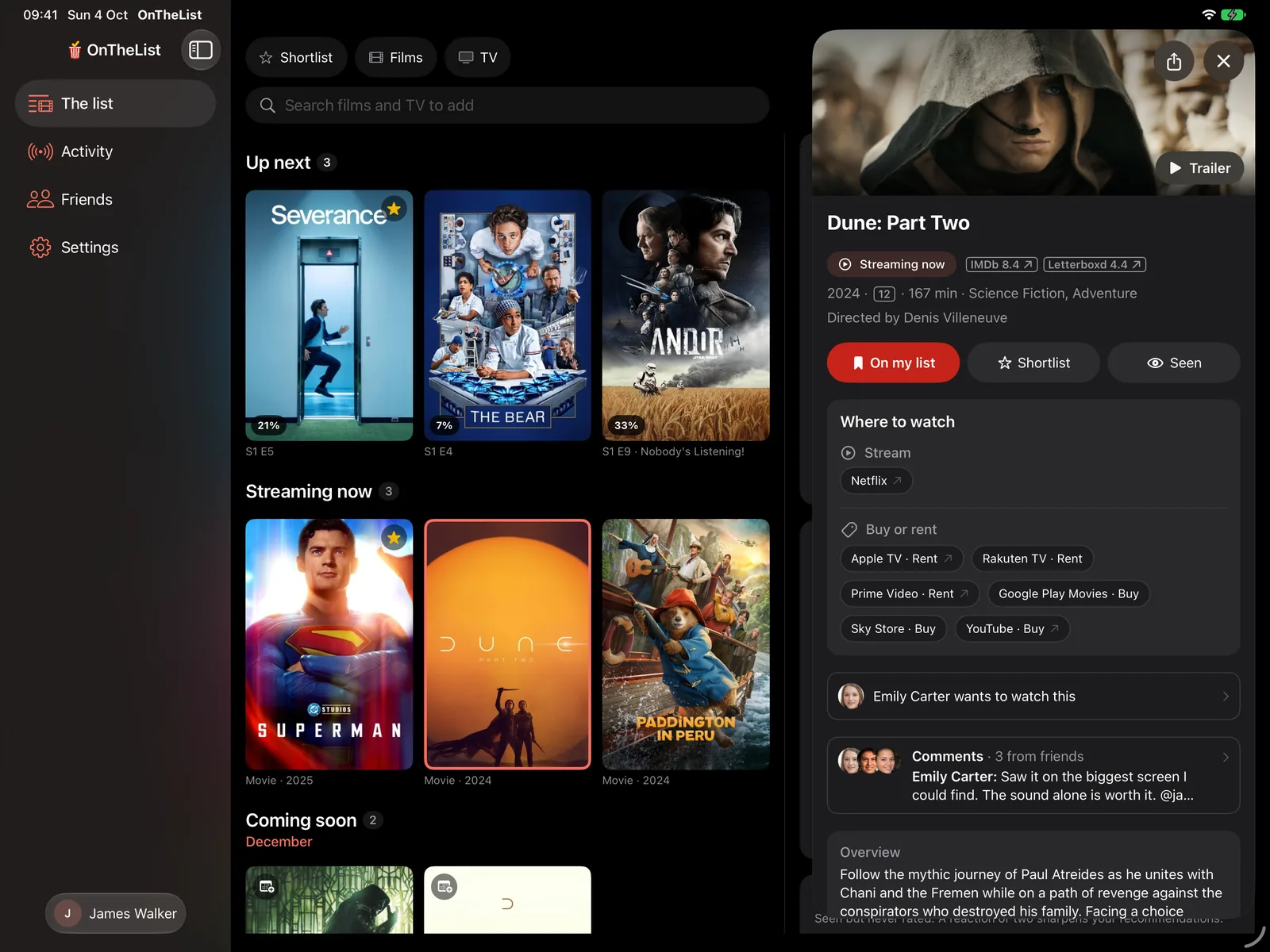Click The Bear 7% progress badge
This screenshot has height=952, width=1270.
pyautogui.click(x=444, y=425)
